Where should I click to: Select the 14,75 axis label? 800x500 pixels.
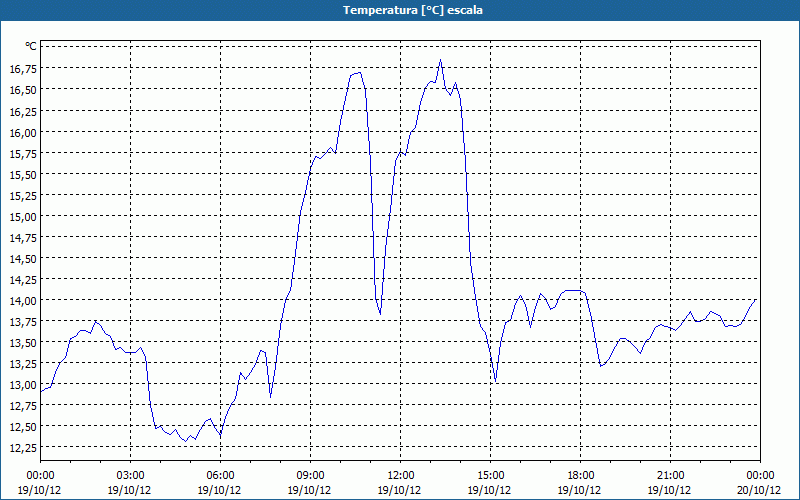tap(23, 237)
